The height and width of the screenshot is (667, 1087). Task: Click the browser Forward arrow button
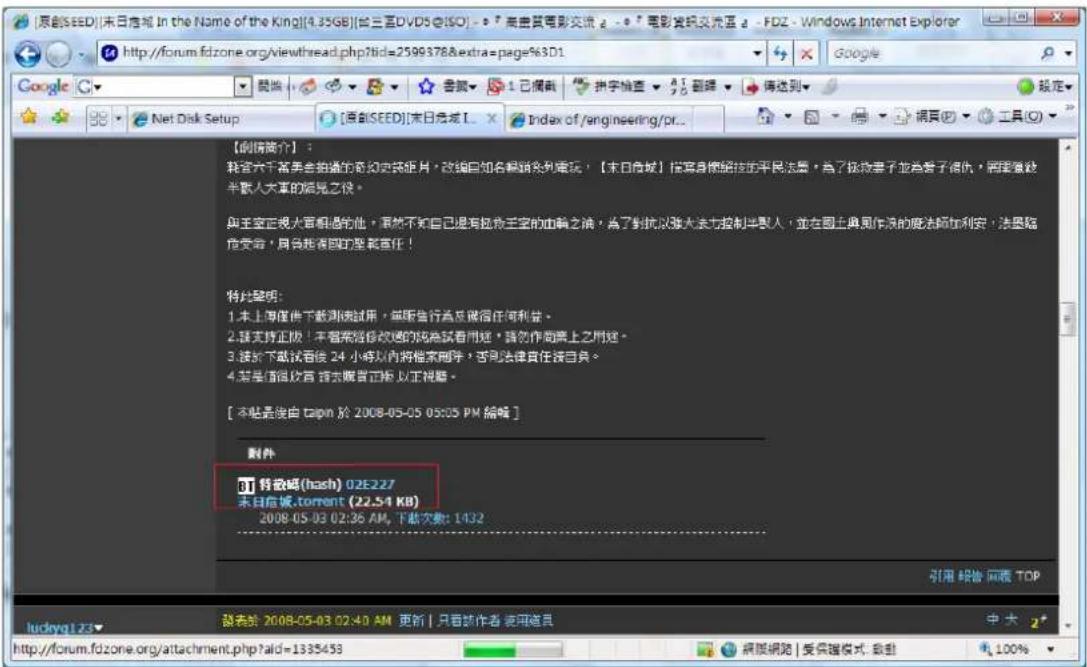pos(58,53)
